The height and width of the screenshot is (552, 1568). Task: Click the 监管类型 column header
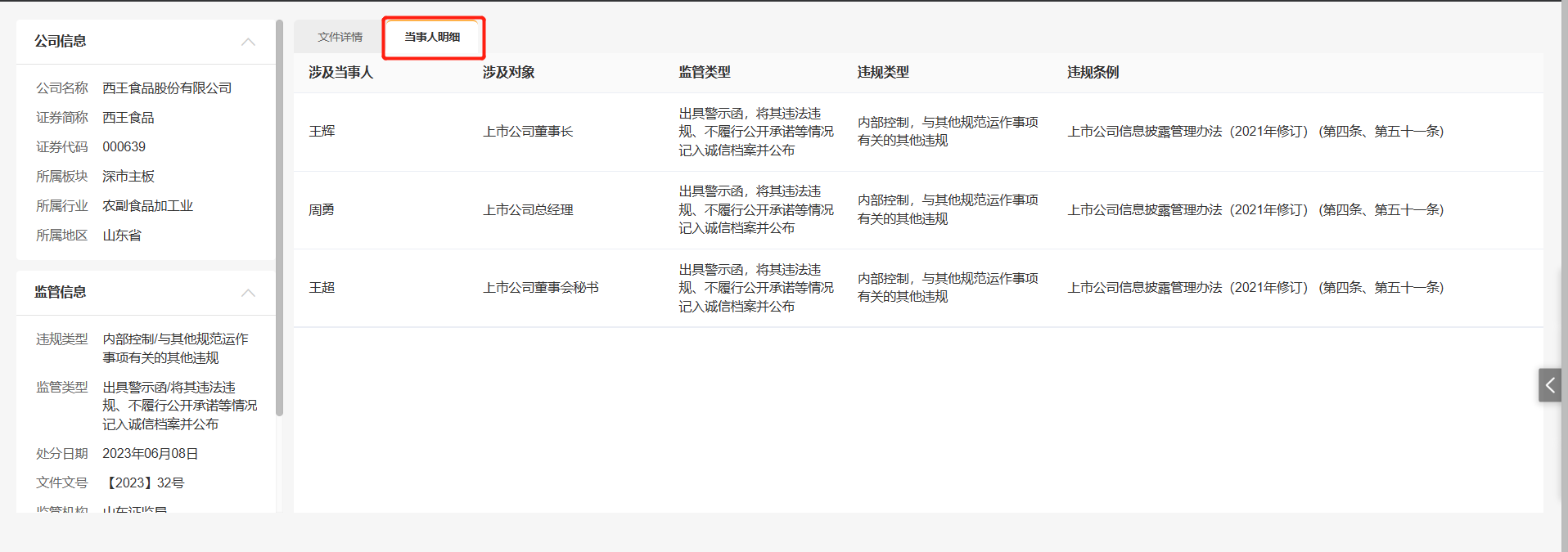[x=704, y=72]
